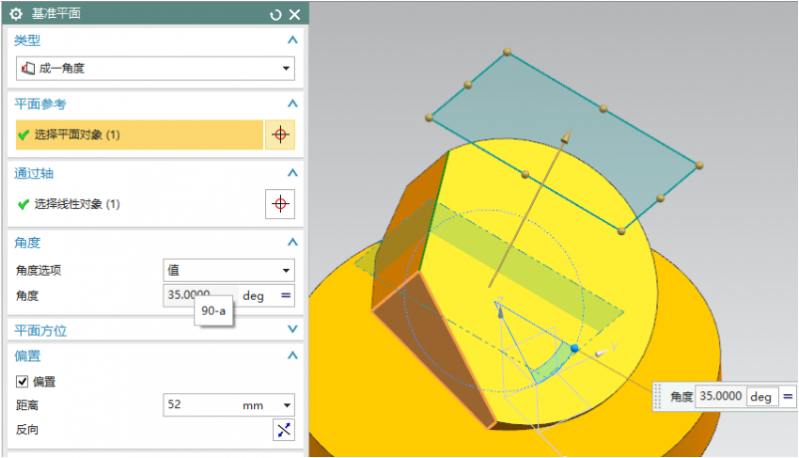Image resolution: width=799 pixels, height=458 pixels.
Task: Select the 选择平面对象 (1) row
Action: 135,135
